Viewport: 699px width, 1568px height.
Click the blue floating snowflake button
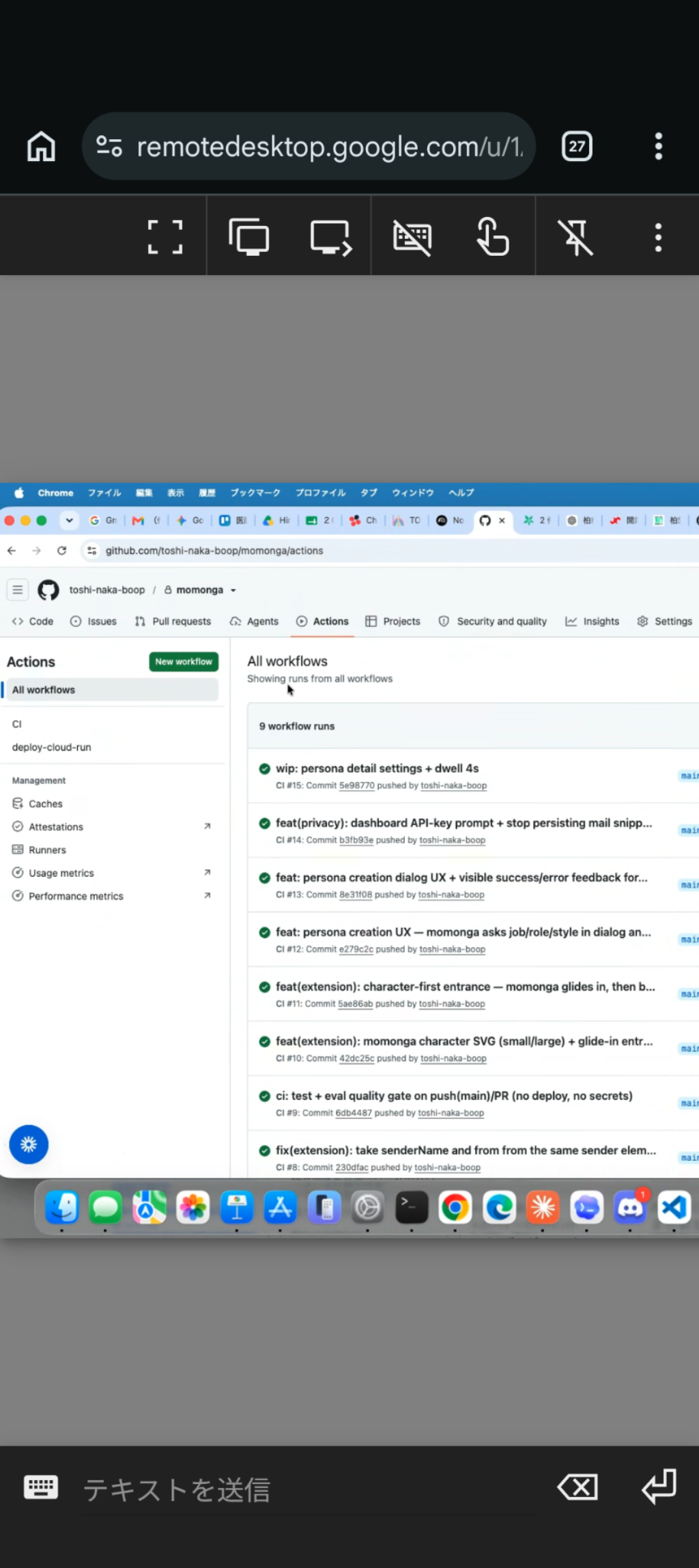pyautogui.click(x=29, y=1144)
